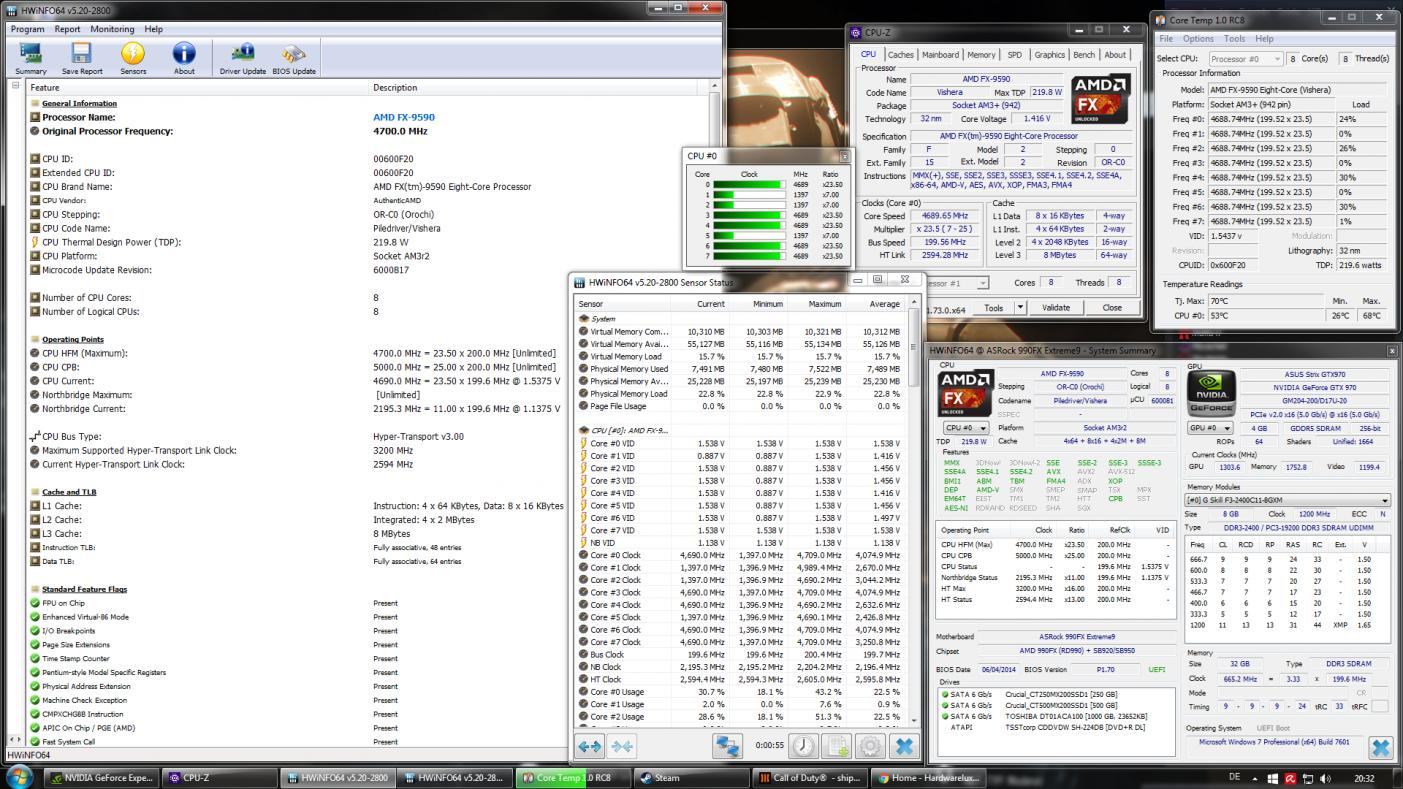This screenshot has height=789, width=1403.
Task: Click the AMD FX logo in CPU-Z
Action: [1100, 99]
